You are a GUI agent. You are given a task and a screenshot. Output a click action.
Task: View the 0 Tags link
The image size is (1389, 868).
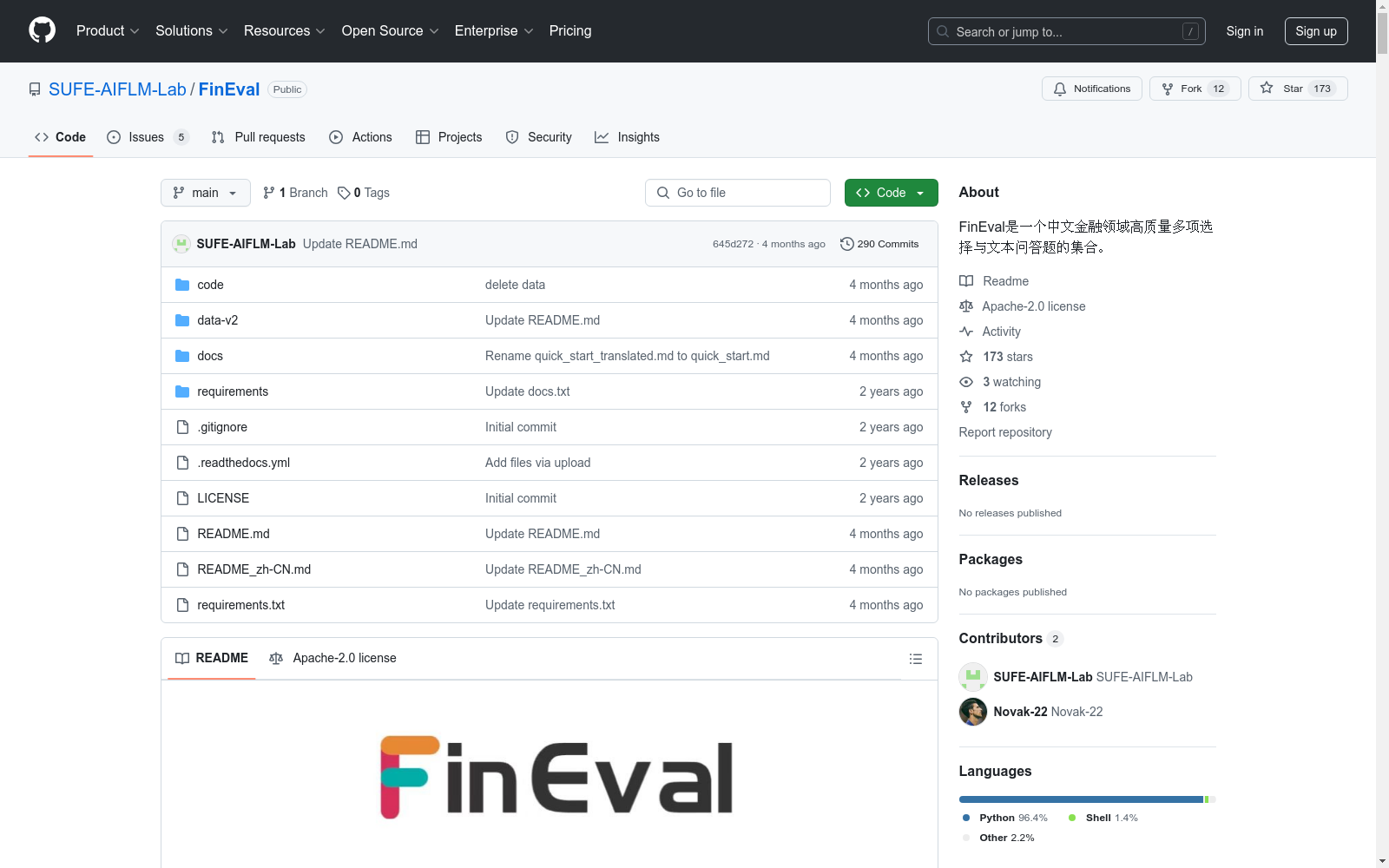364,193
